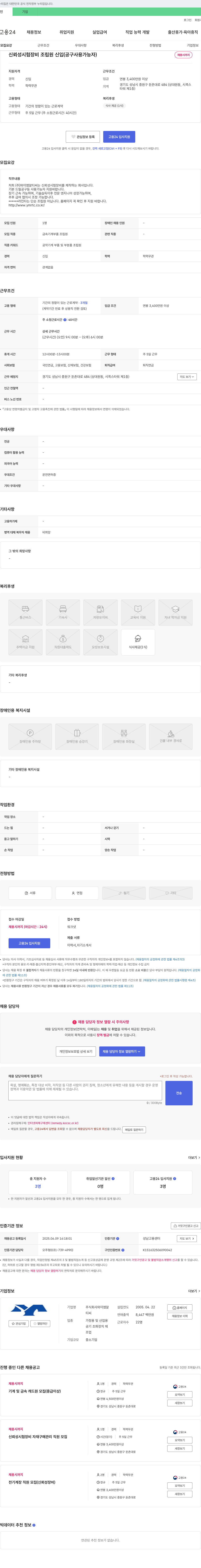This screenshot has width=201, height=1568.
Task: Toggle the 열람제한 button
Action: click(40, 1323)
